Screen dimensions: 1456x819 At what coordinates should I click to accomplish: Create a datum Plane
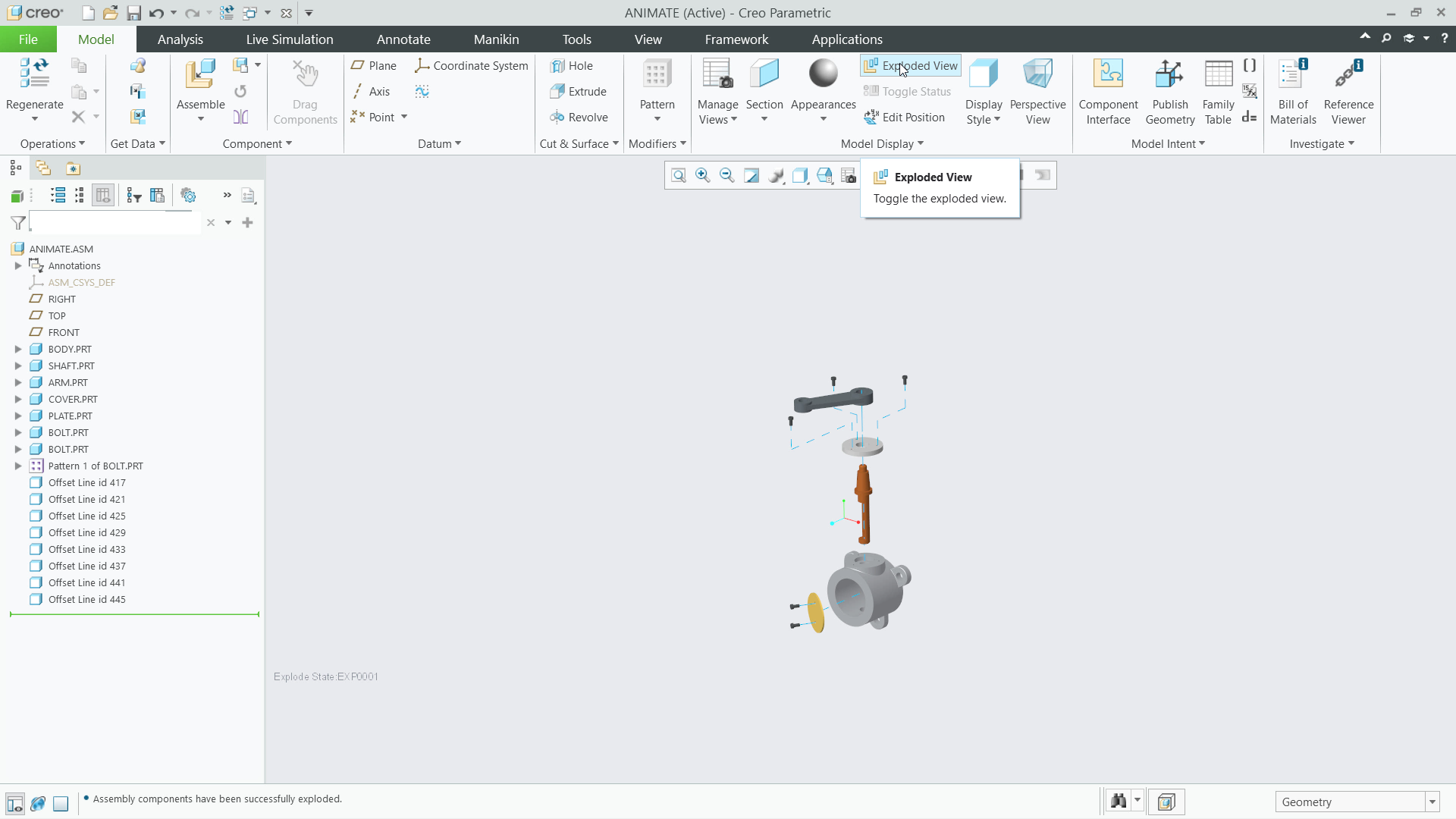[x=374, y=66]
